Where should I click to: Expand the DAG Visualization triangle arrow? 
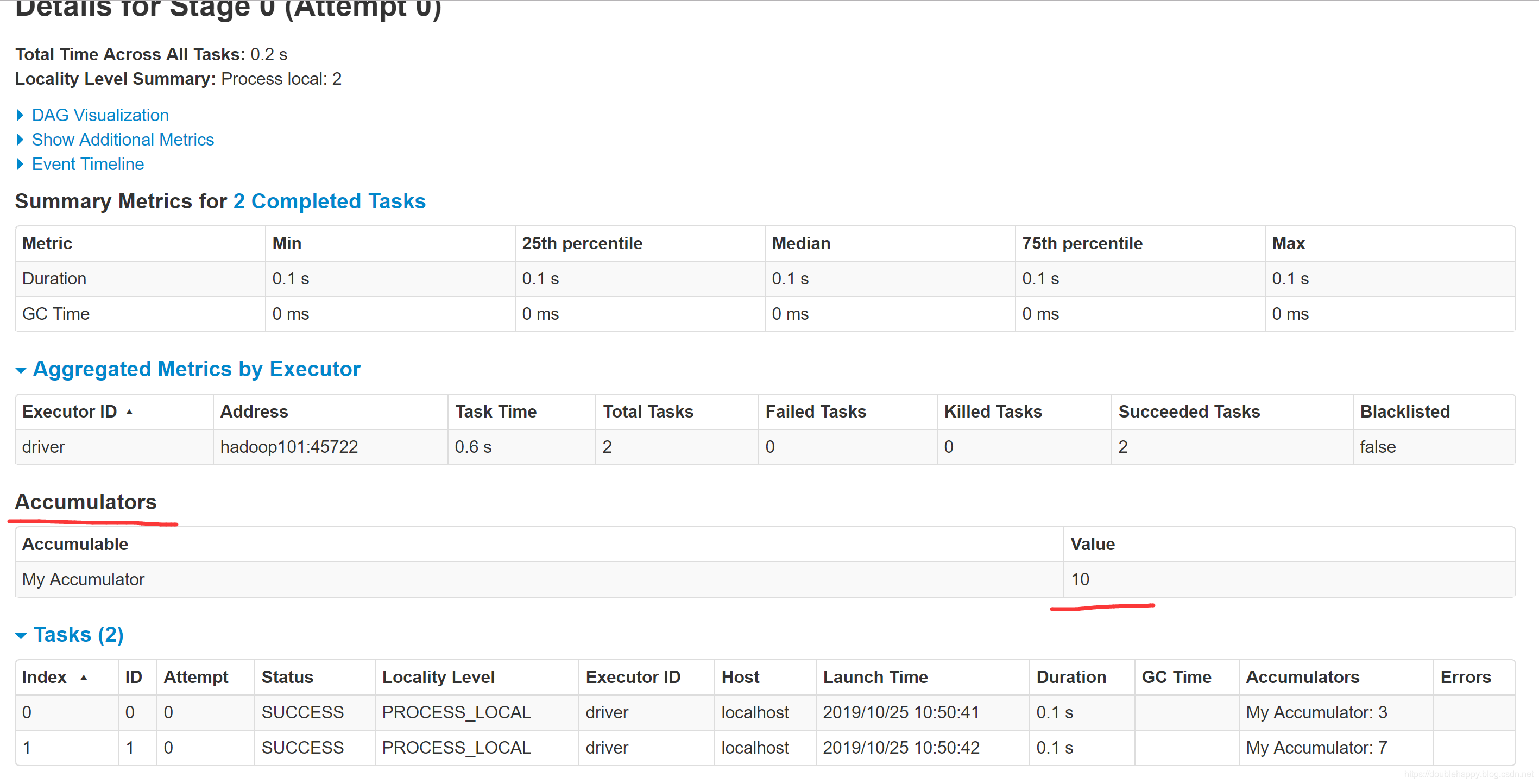[x=20, y=115]
